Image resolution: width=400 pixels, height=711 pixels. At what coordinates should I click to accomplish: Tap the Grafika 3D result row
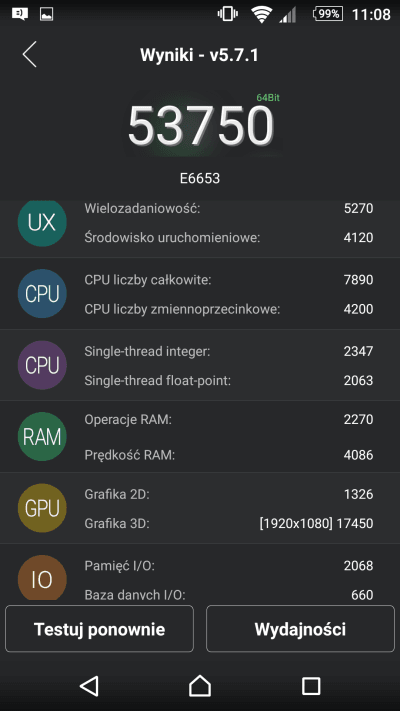click(x=229, y=523)
